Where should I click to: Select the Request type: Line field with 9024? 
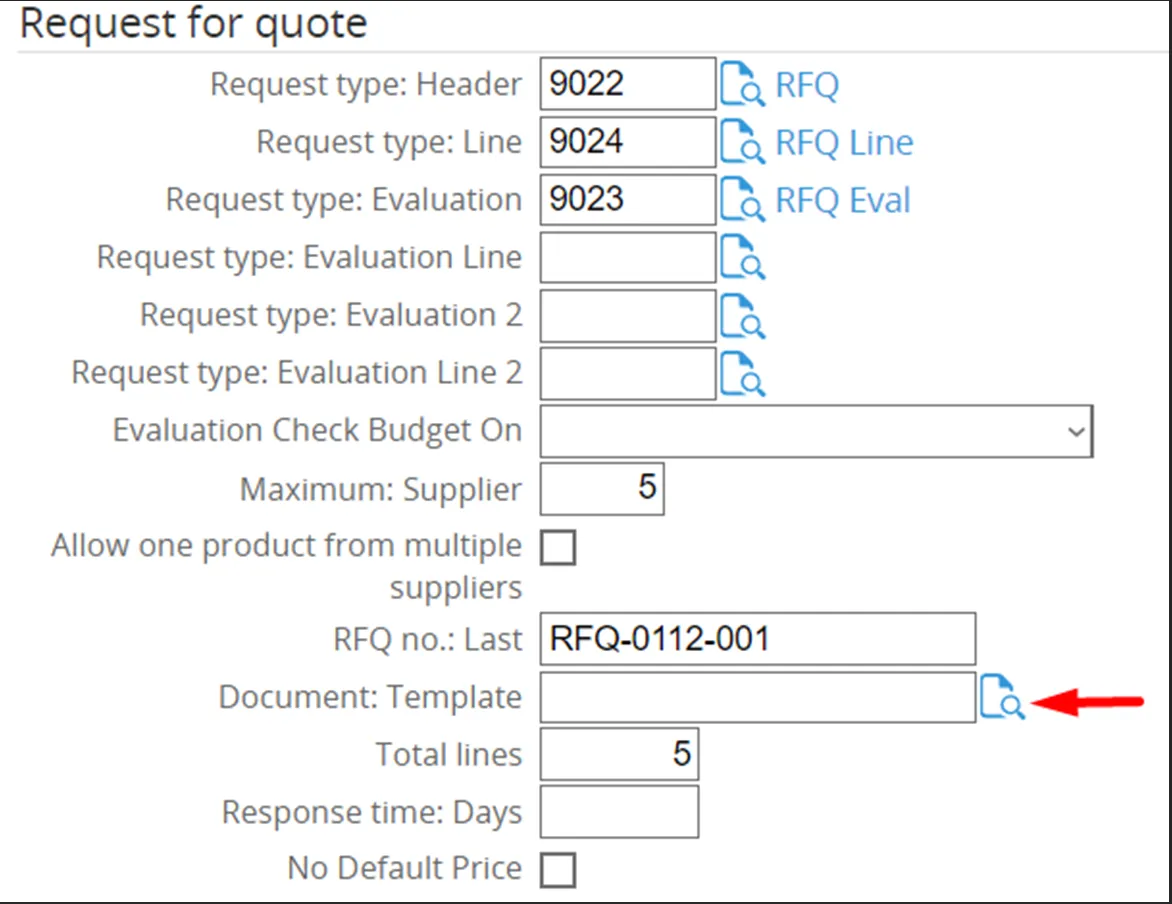coord(627,142)
